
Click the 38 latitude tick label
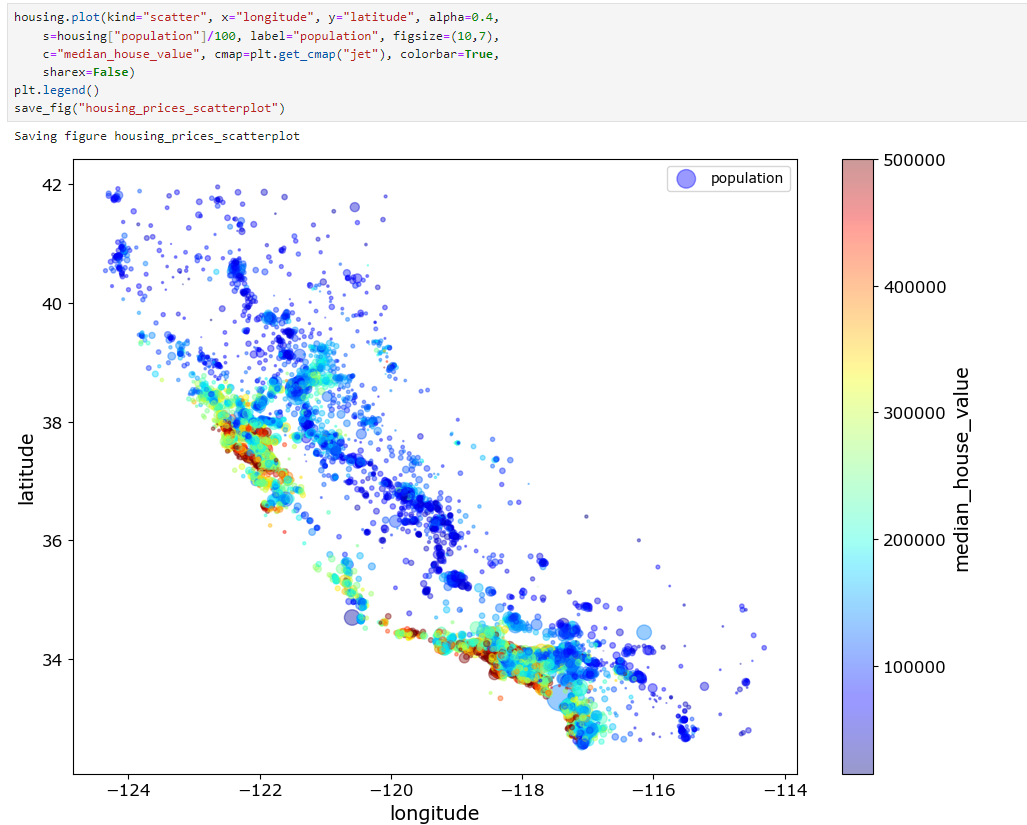click(52, 422)
